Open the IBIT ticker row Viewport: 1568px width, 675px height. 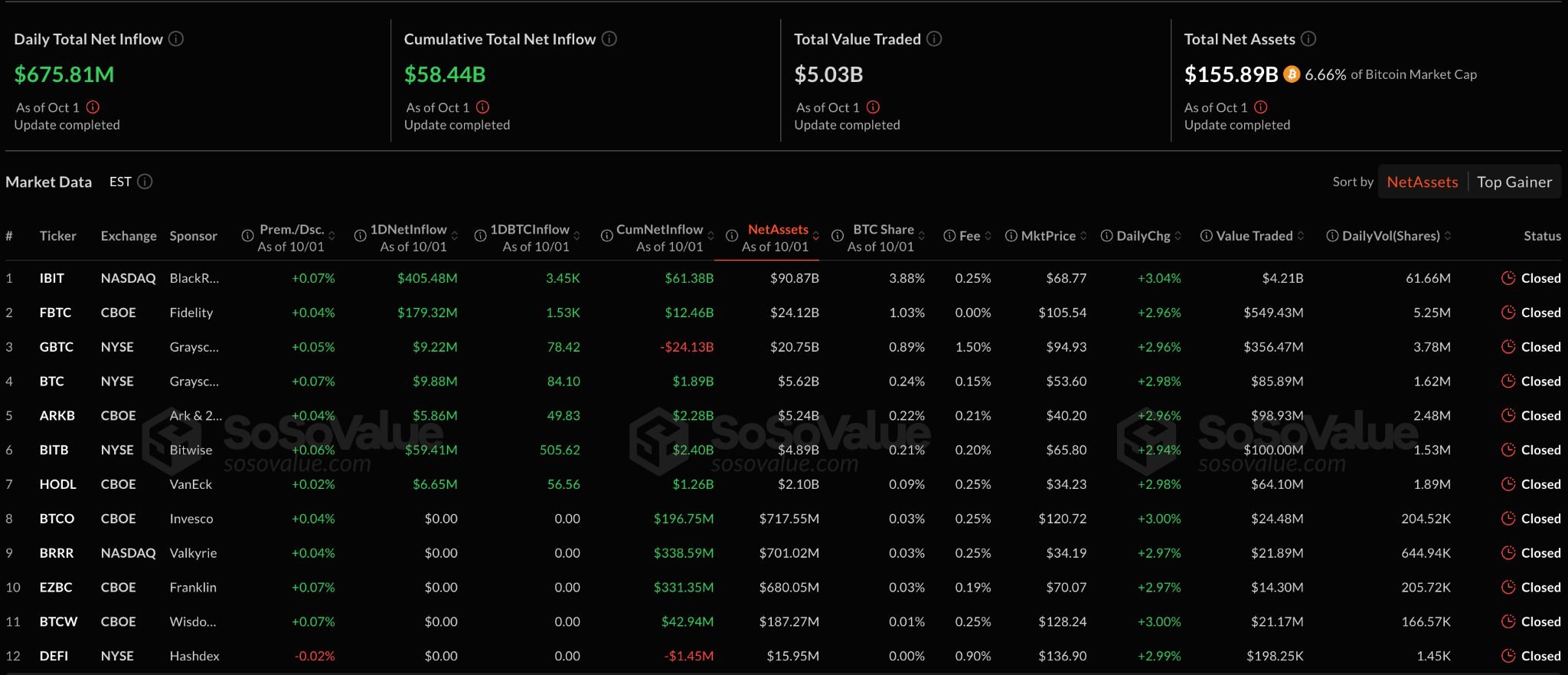(x=52, y=278)
